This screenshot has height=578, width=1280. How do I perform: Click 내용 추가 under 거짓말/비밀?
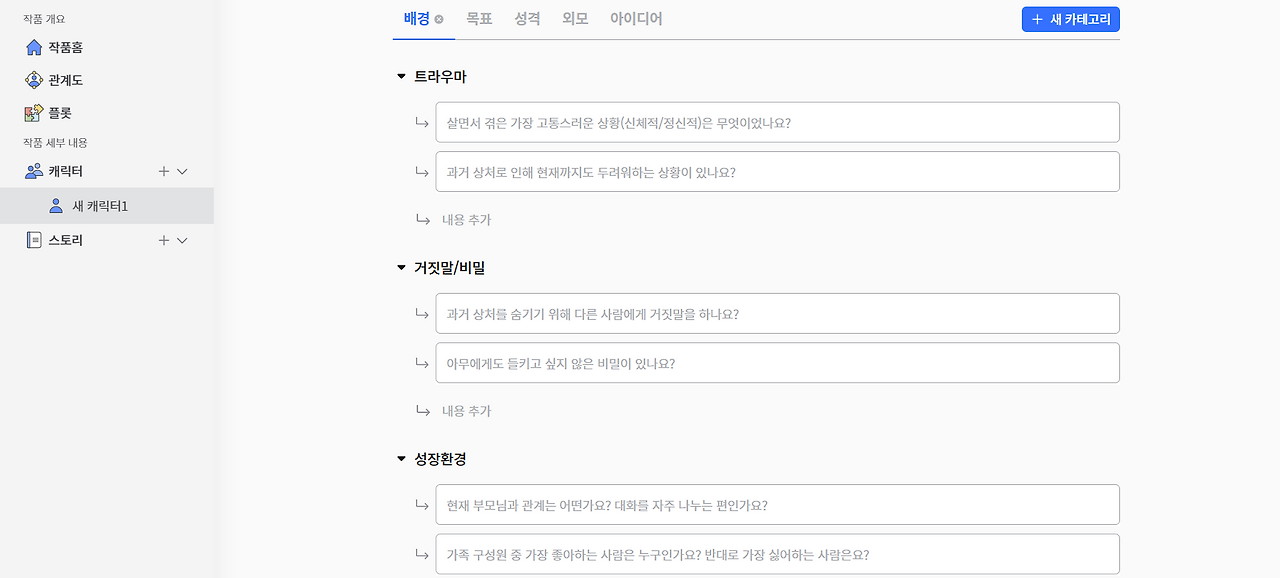click(466, 411)
